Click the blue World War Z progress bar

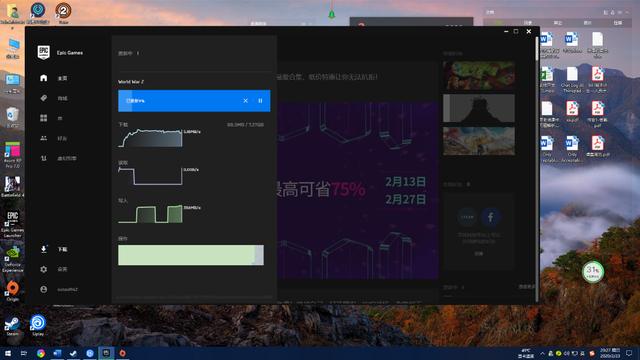point(194,101)
